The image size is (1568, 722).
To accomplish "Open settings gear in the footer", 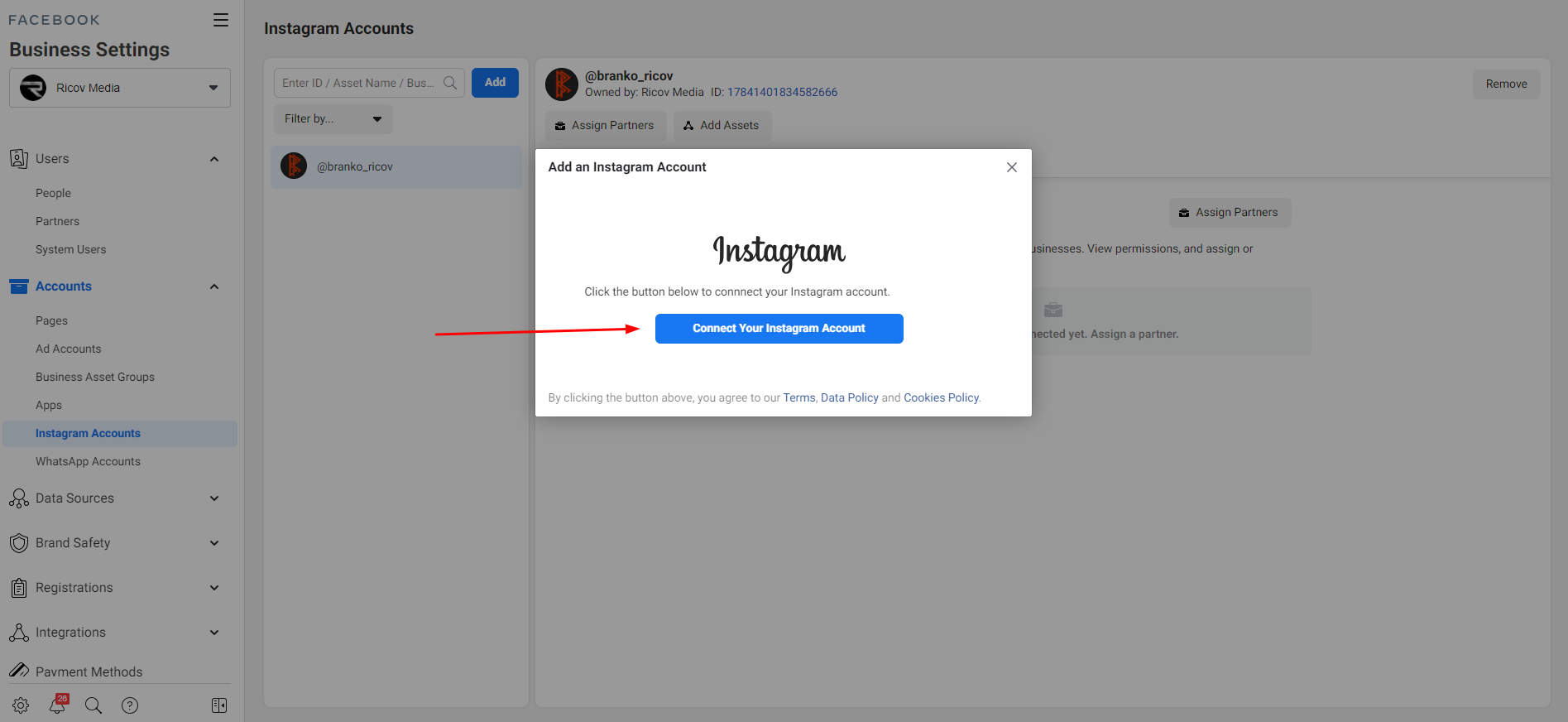I will coord(21,705).
